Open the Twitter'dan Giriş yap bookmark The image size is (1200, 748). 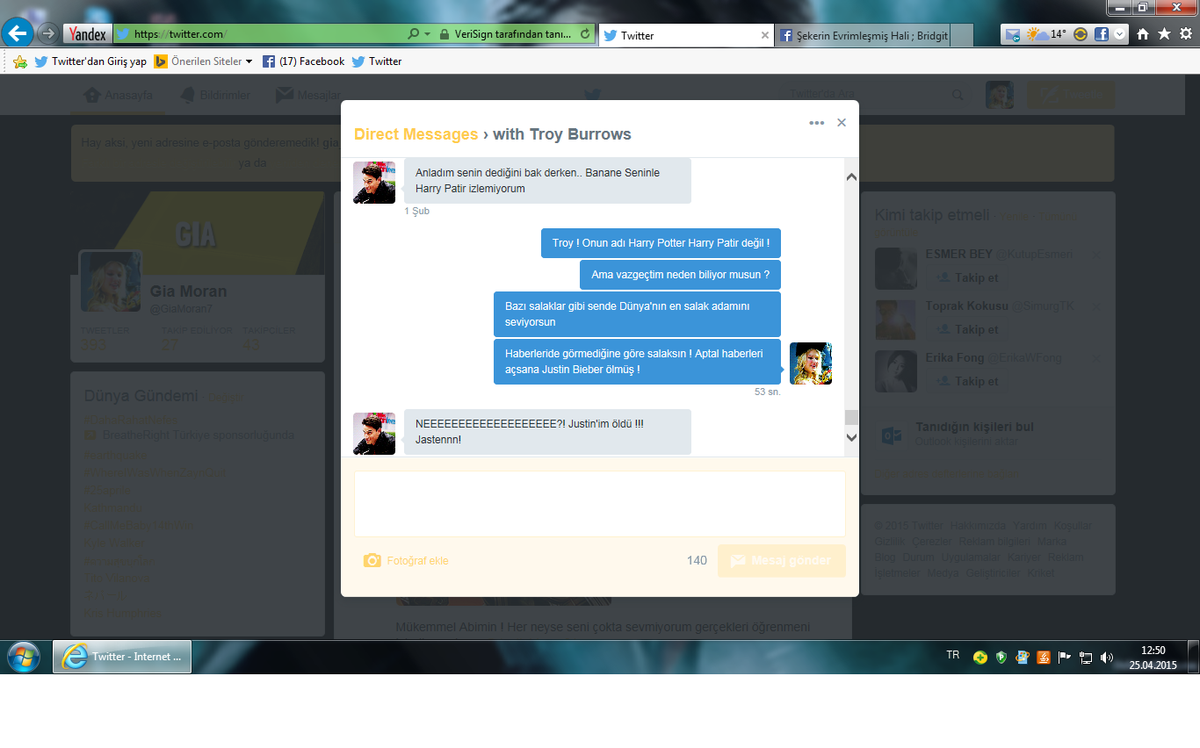(91, 61)
